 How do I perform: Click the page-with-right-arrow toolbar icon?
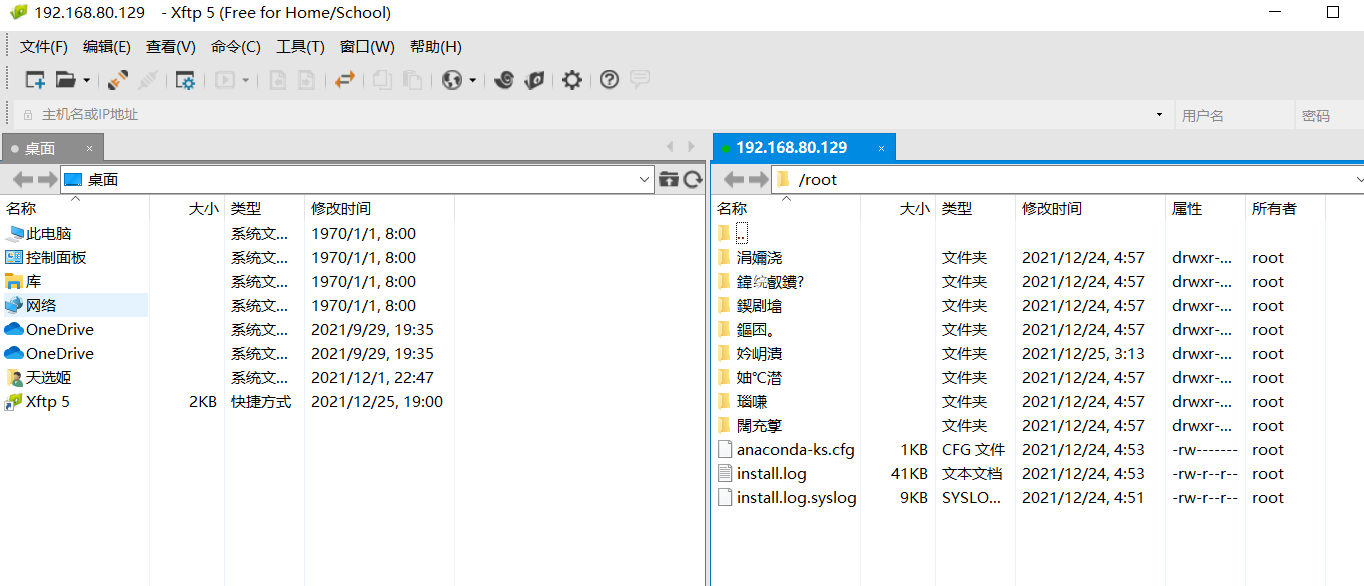(307, 80)
